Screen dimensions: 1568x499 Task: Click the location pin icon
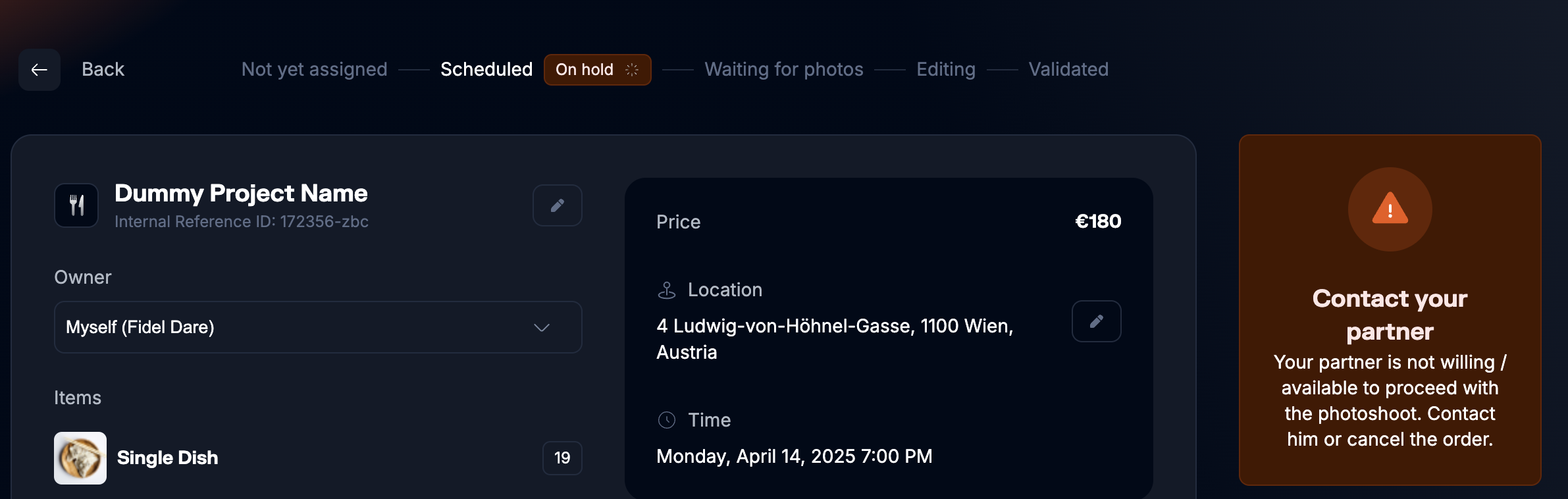pos(666,289)
